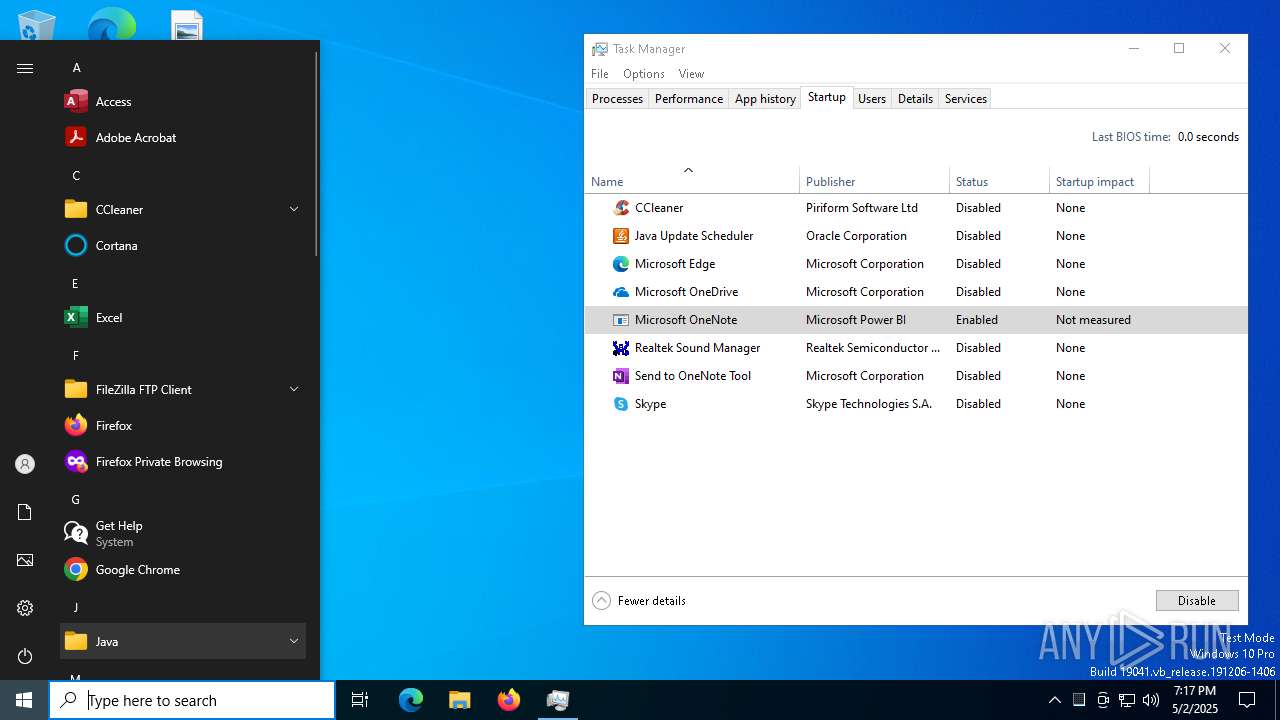Switch to the Users tab
This screenshot has height=720, width=1280.
point(872,98)
